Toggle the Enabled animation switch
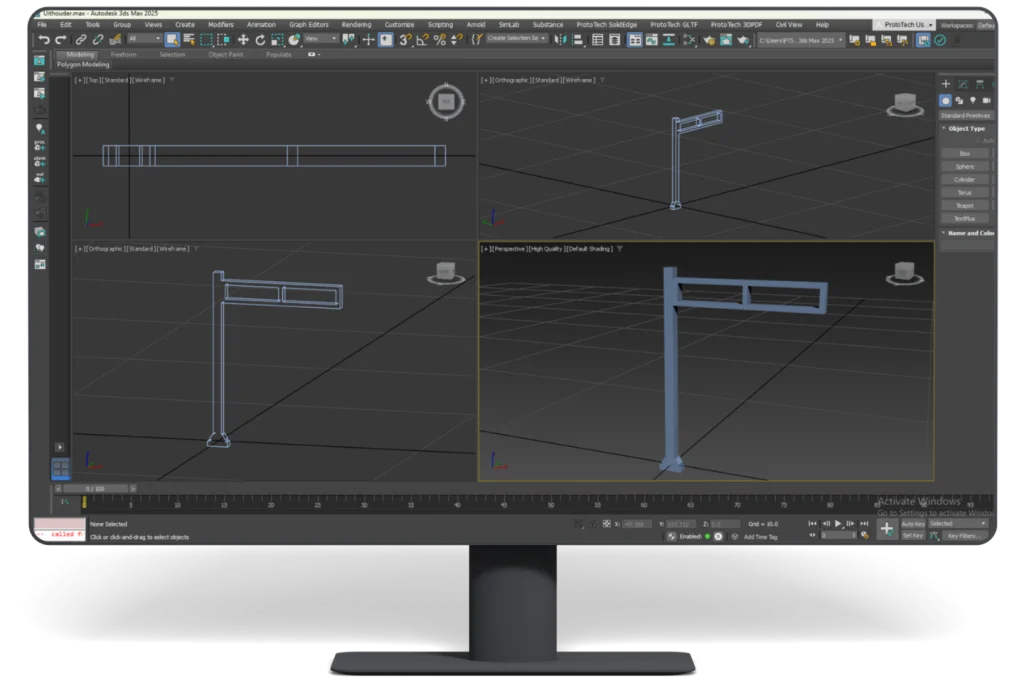The image size is (1024, 683). [x=692, y=537]
